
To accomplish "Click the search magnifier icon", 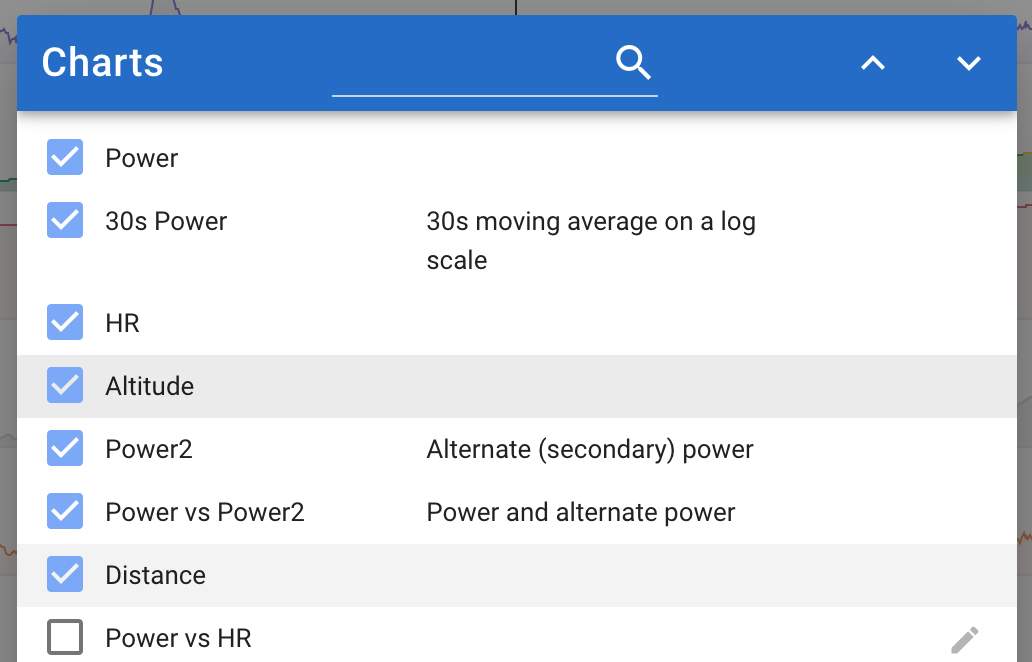I will point(633,63).
